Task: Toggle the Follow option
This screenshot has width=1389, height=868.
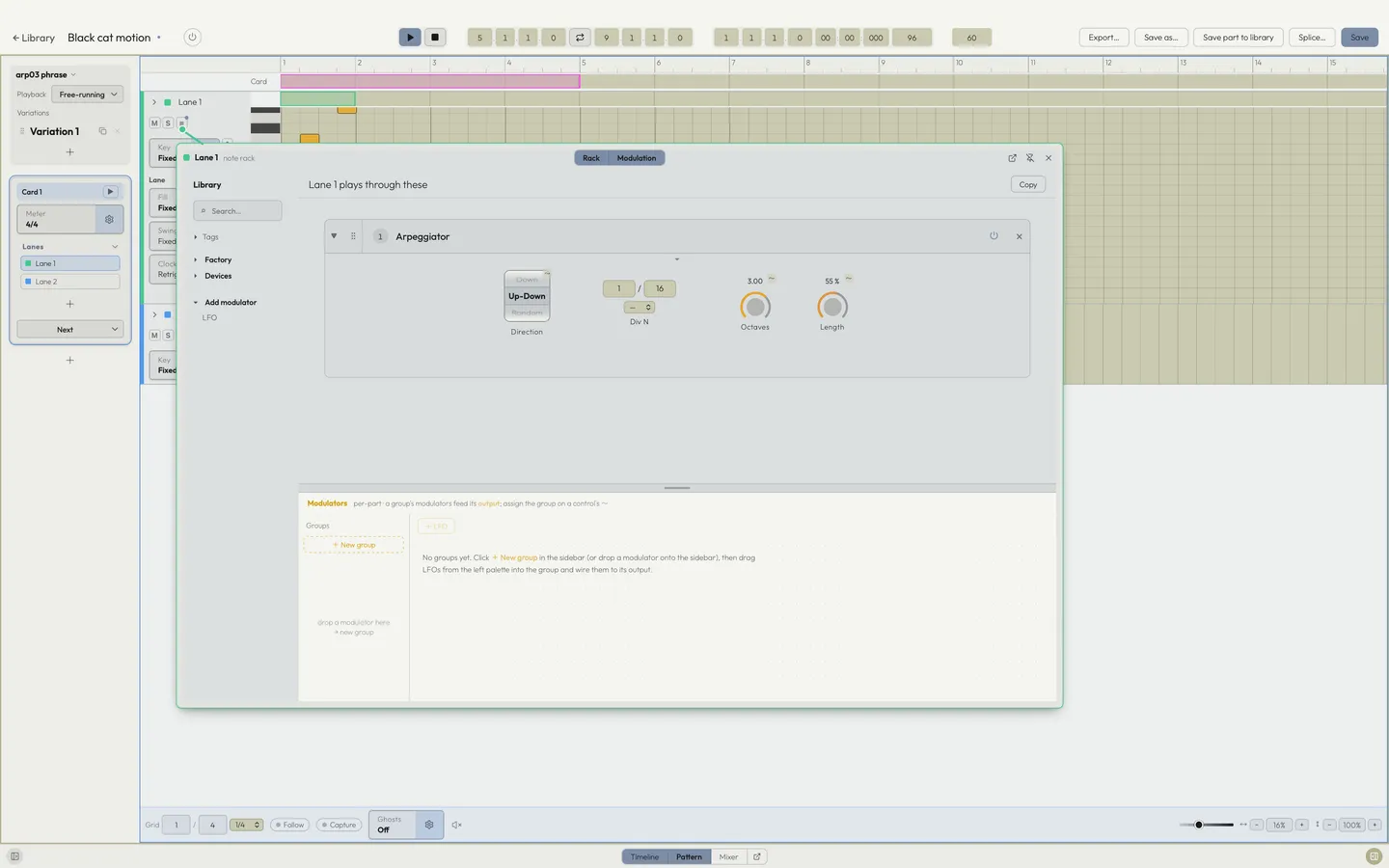Action: click(289, 825)
